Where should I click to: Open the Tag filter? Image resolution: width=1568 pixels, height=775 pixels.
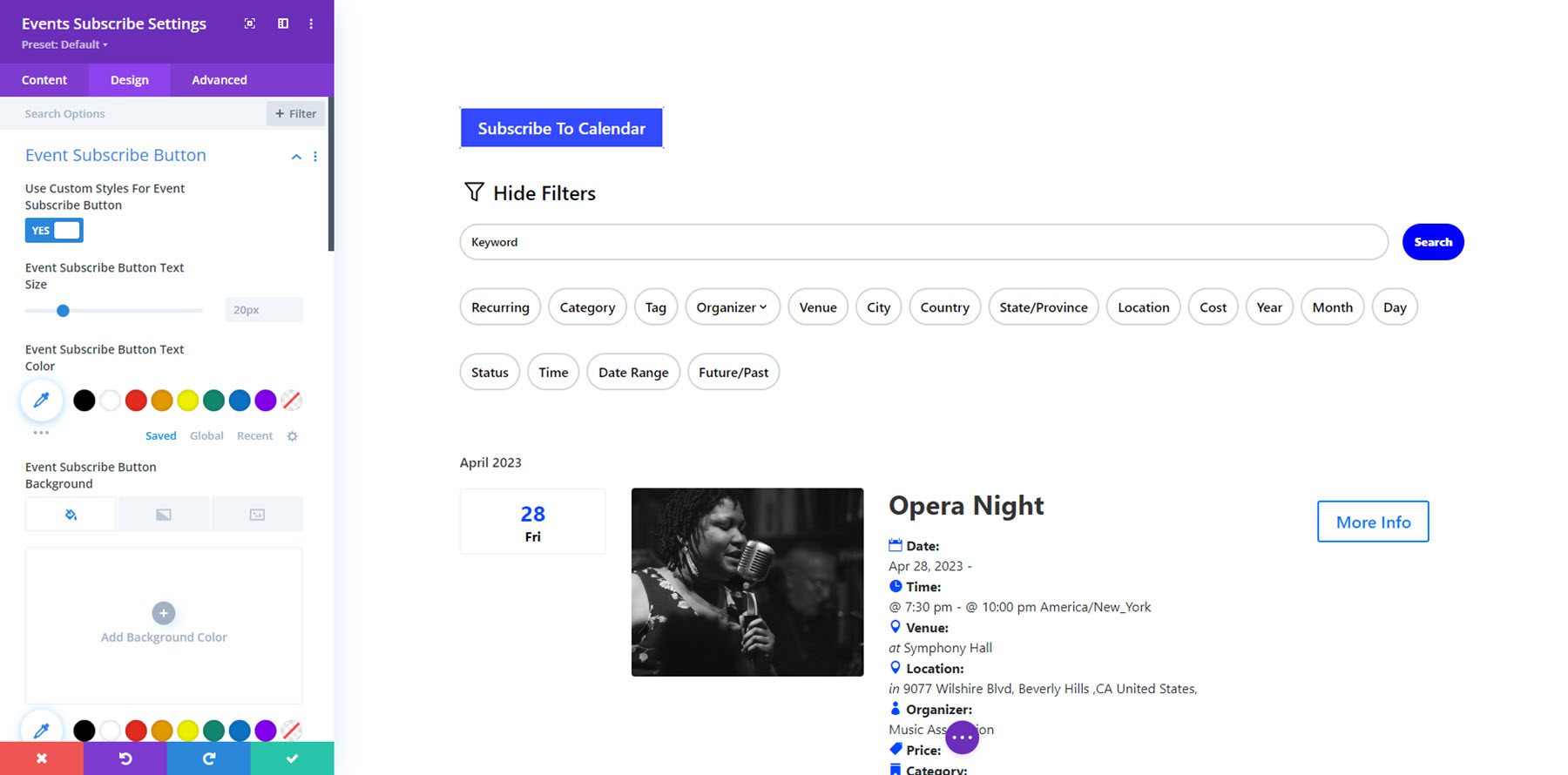(x=656, y=307)
